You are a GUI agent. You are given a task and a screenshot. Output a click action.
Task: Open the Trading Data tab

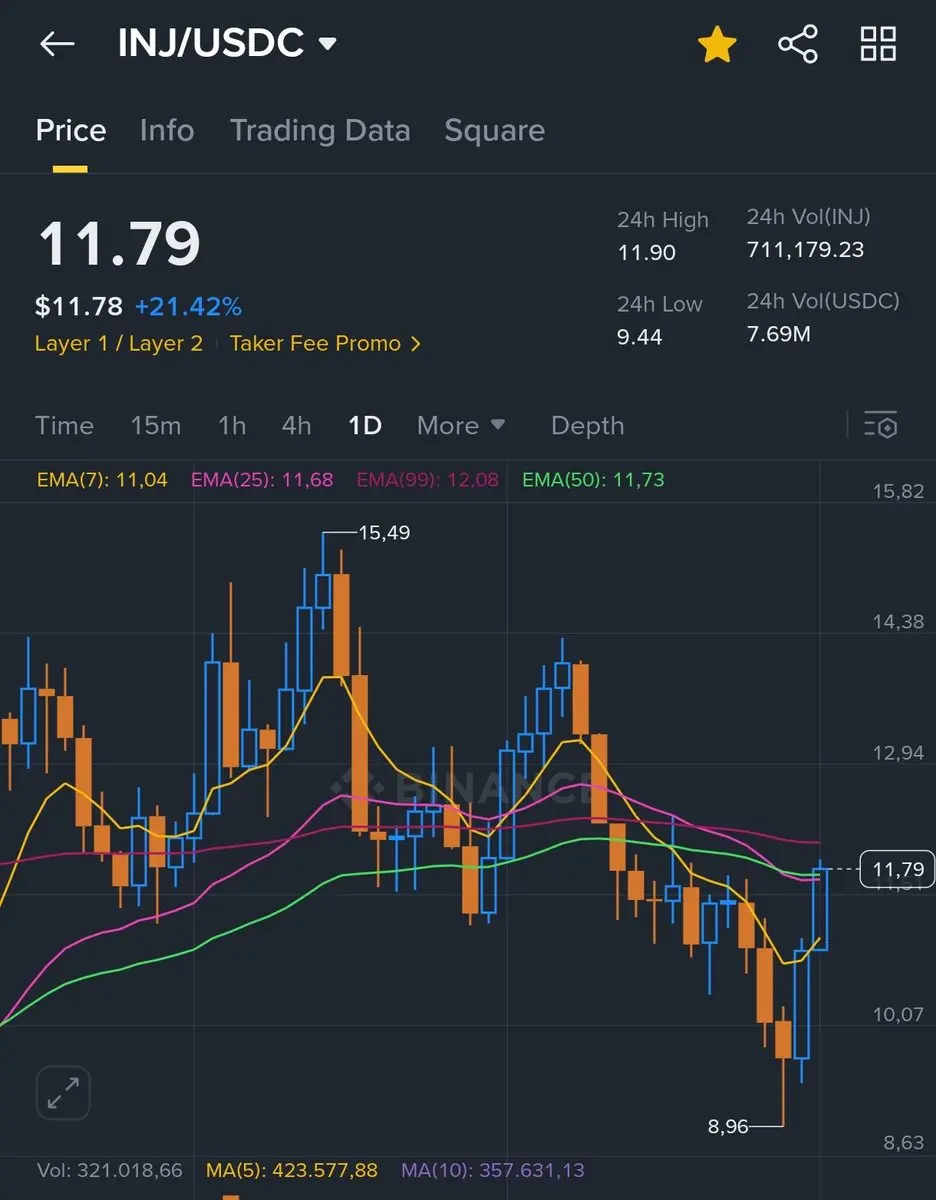pos(320,130)
